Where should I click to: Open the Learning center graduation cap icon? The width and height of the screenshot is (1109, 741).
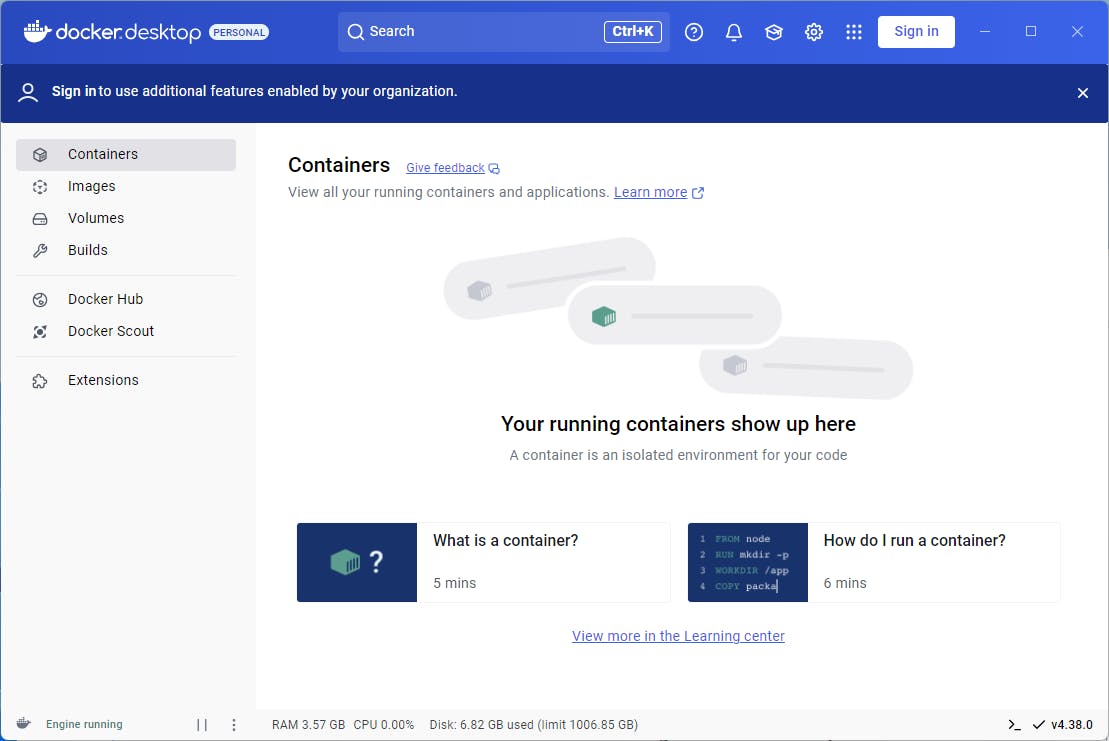[774, 32]
